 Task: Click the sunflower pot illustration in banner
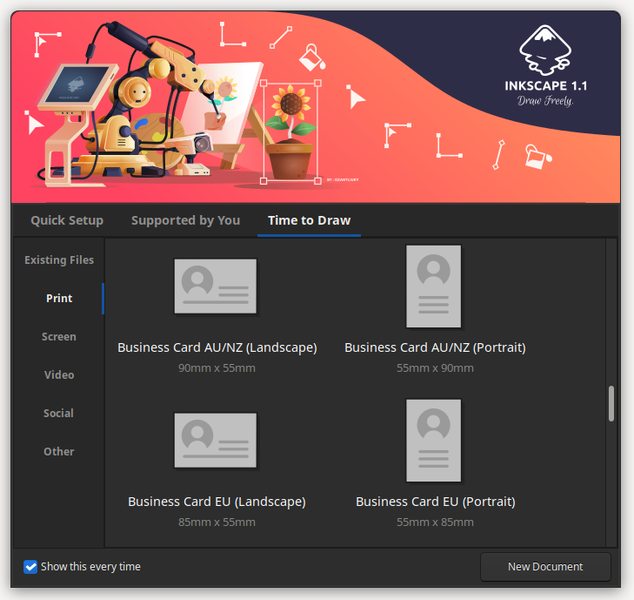[x=292, y=132]
